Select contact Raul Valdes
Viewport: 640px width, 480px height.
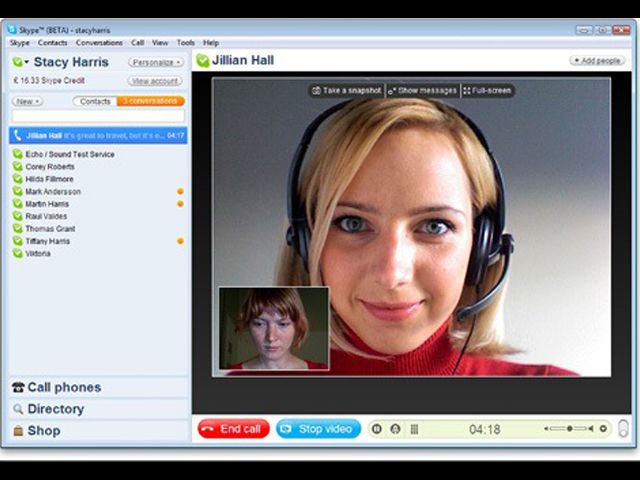point(46,216)
